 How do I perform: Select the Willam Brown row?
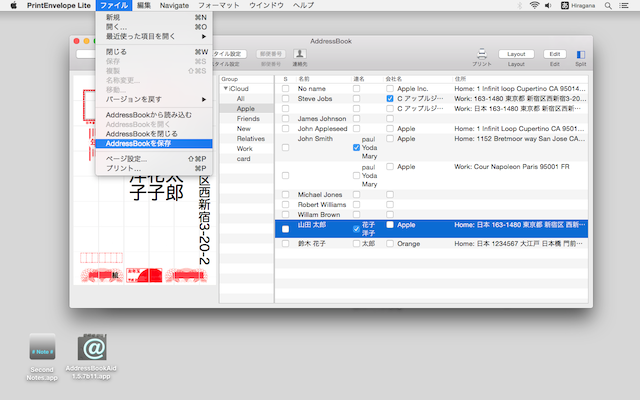[431, 215]
